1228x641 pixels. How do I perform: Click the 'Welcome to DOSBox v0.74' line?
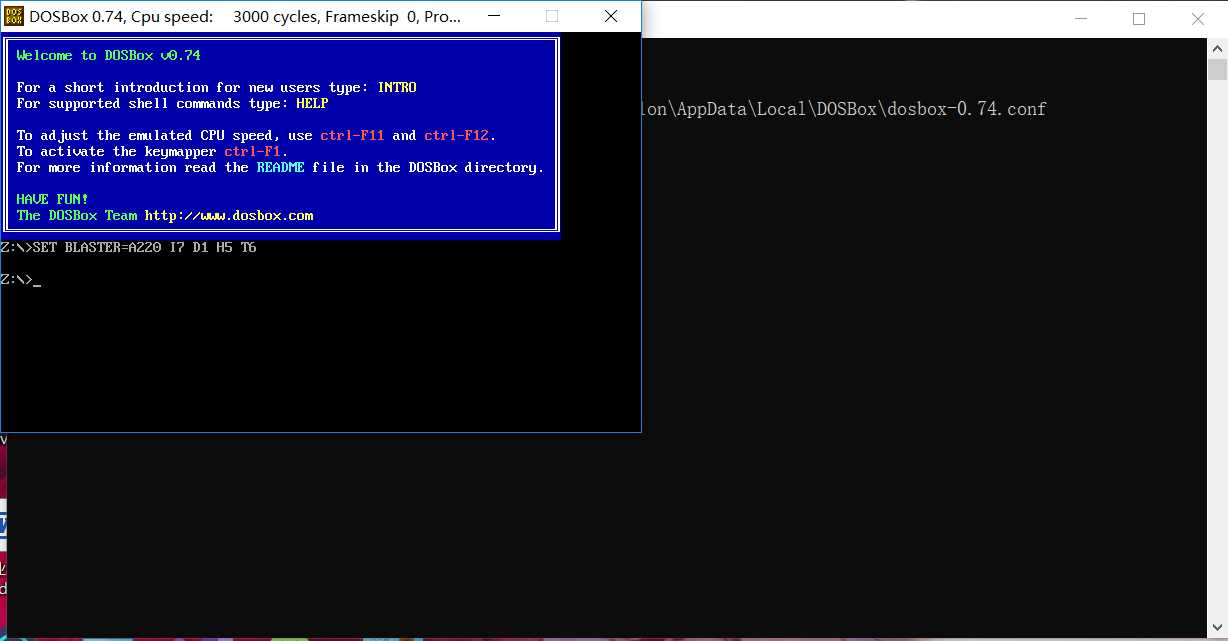tap(108, 55)
